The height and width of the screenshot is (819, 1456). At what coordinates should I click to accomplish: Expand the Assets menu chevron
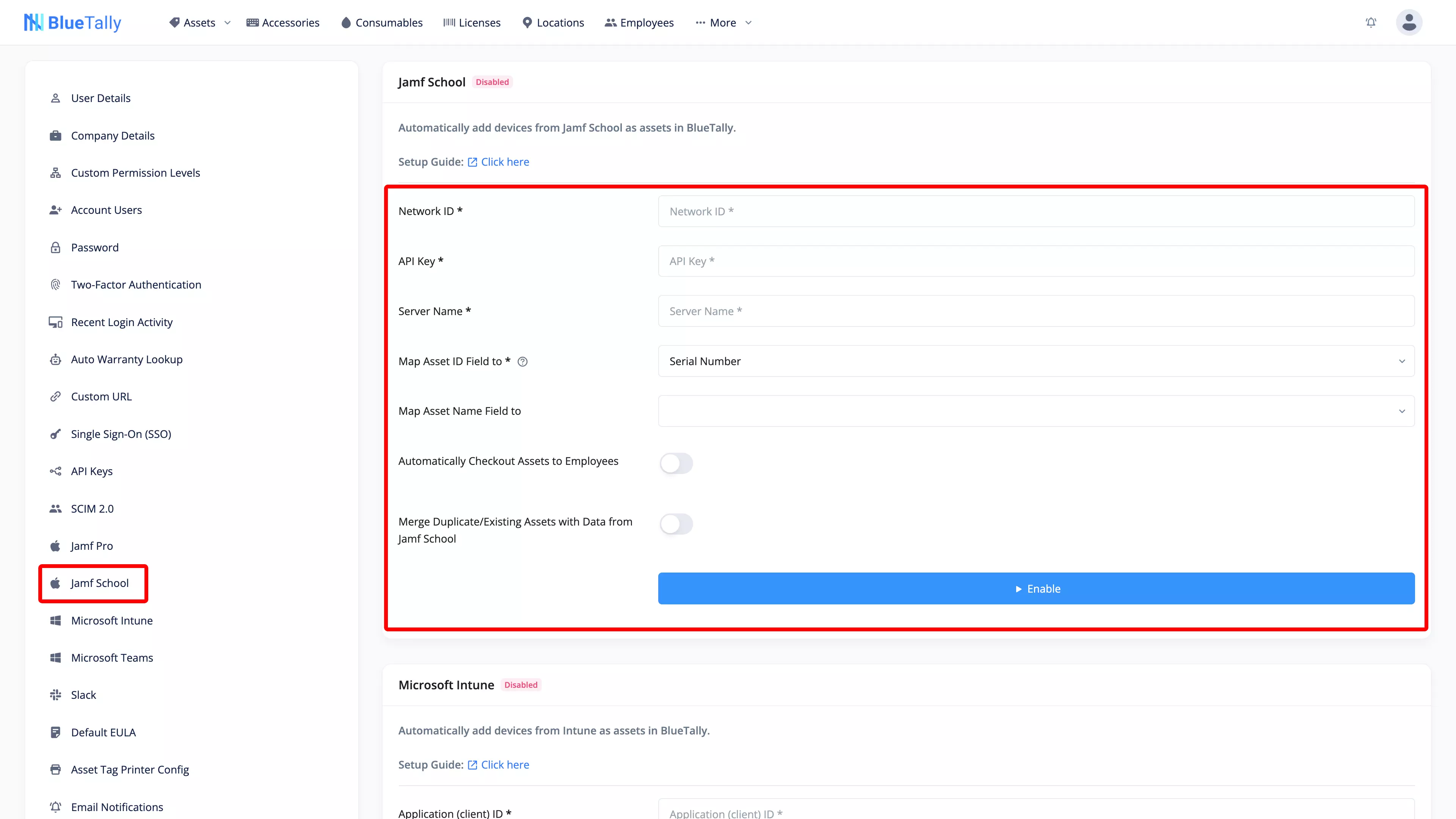point(227,23)
